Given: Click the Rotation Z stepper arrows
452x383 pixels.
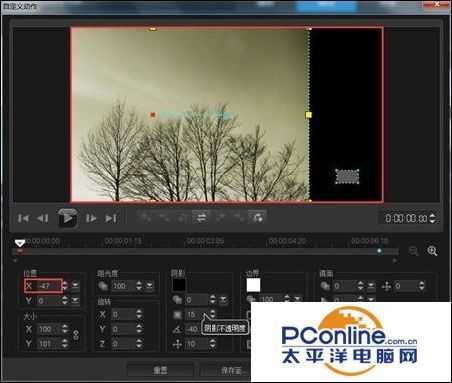Looking at the screenshot, I should point(139,344).
